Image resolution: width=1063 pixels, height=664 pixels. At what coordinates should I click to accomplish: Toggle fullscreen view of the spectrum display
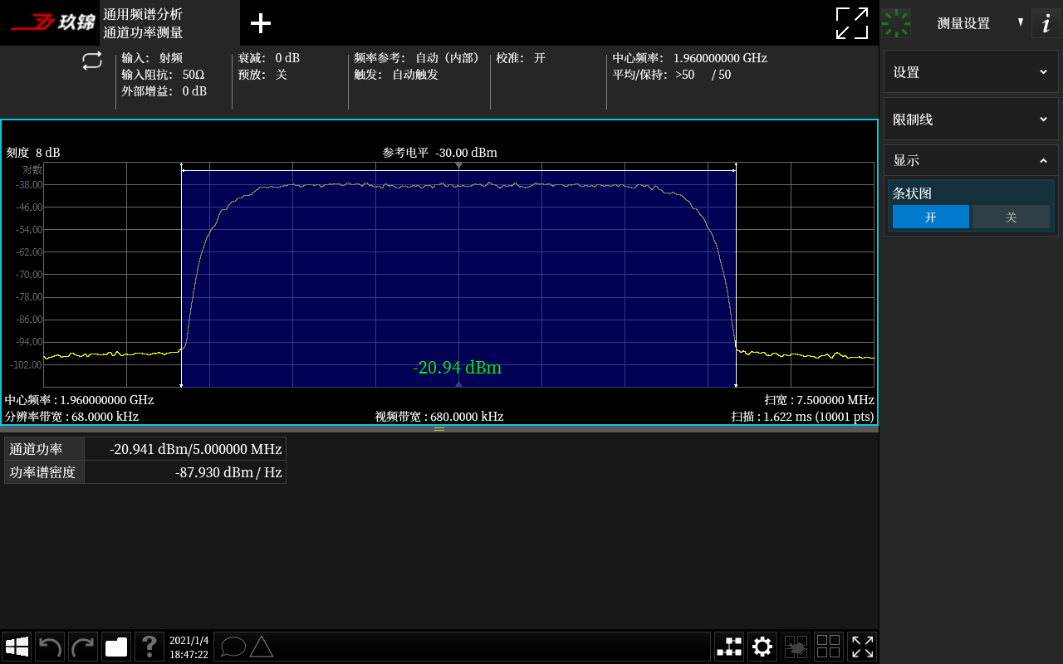[x=851, y=24]
